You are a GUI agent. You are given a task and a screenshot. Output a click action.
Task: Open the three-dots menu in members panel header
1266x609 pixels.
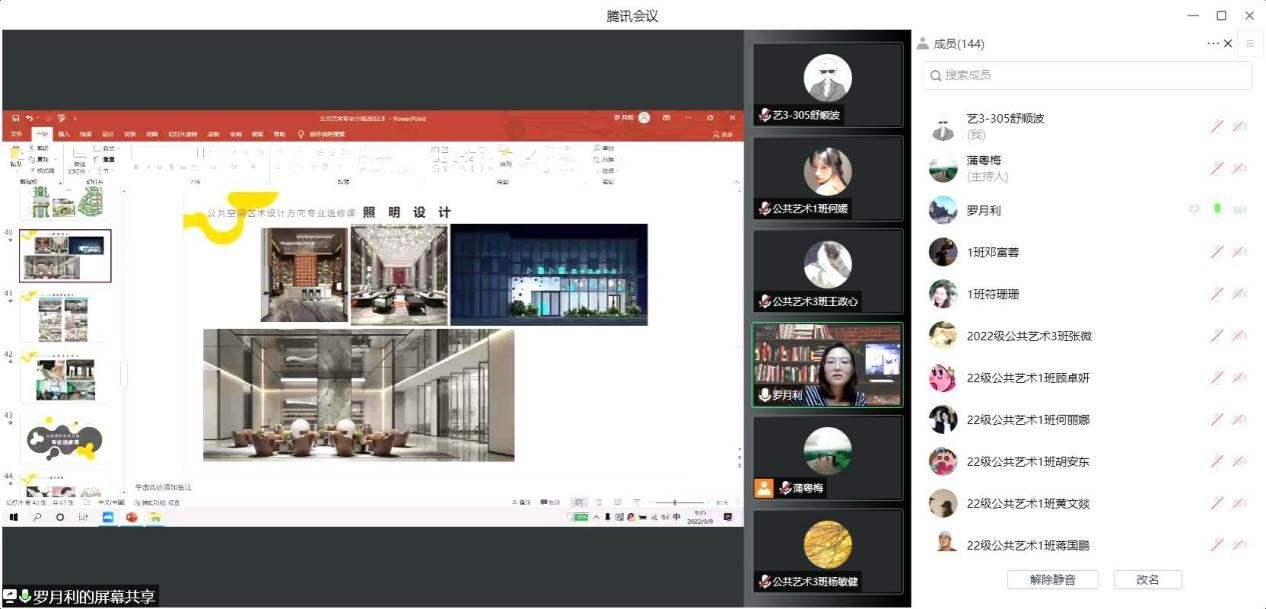pos(1213,43)
